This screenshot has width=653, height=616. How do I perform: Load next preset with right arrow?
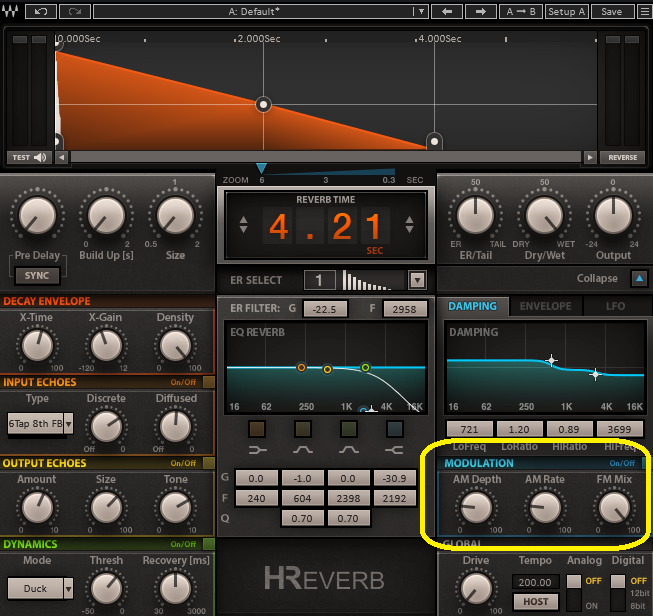click(481, 11)
